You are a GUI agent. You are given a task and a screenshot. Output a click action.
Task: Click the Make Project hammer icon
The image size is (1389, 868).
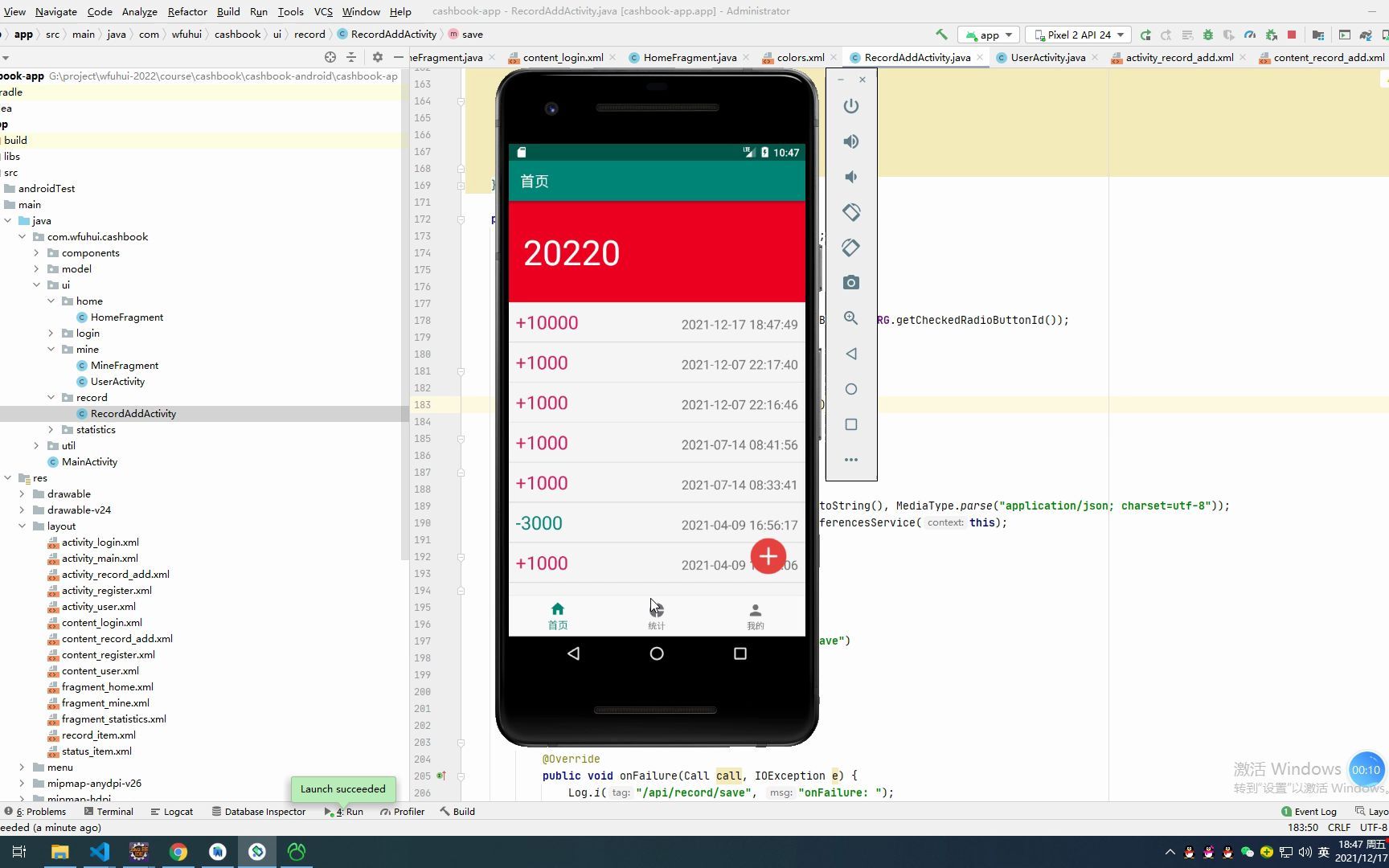941,35
